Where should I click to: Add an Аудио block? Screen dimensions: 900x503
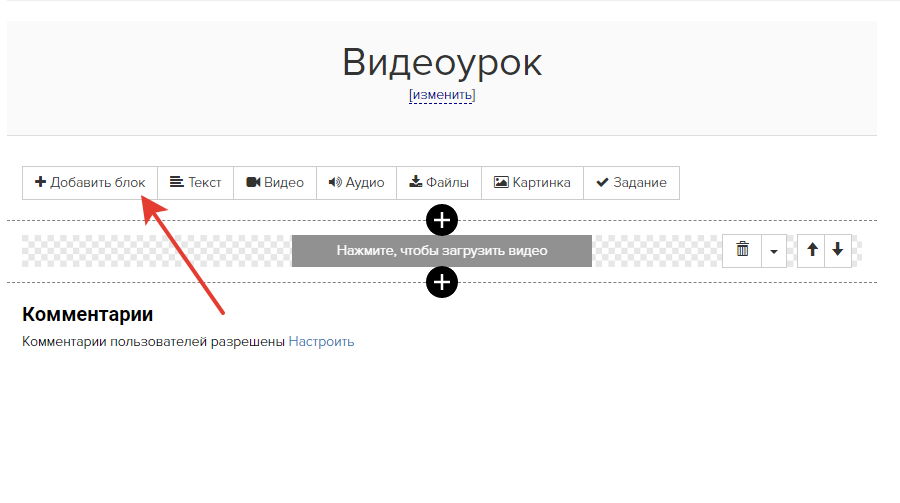click(356, 183)
